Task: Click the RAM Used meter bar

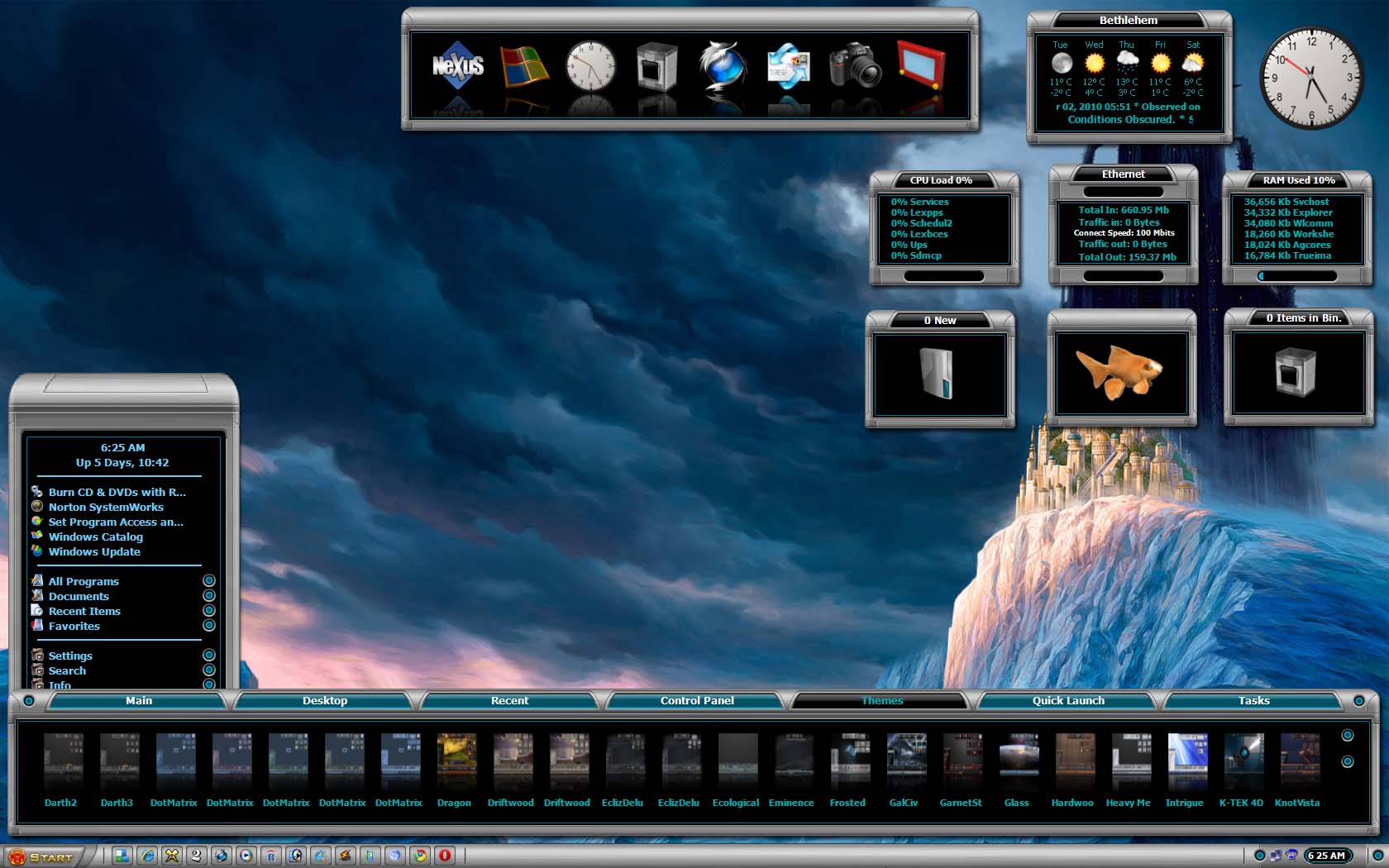Action: 1297,276
